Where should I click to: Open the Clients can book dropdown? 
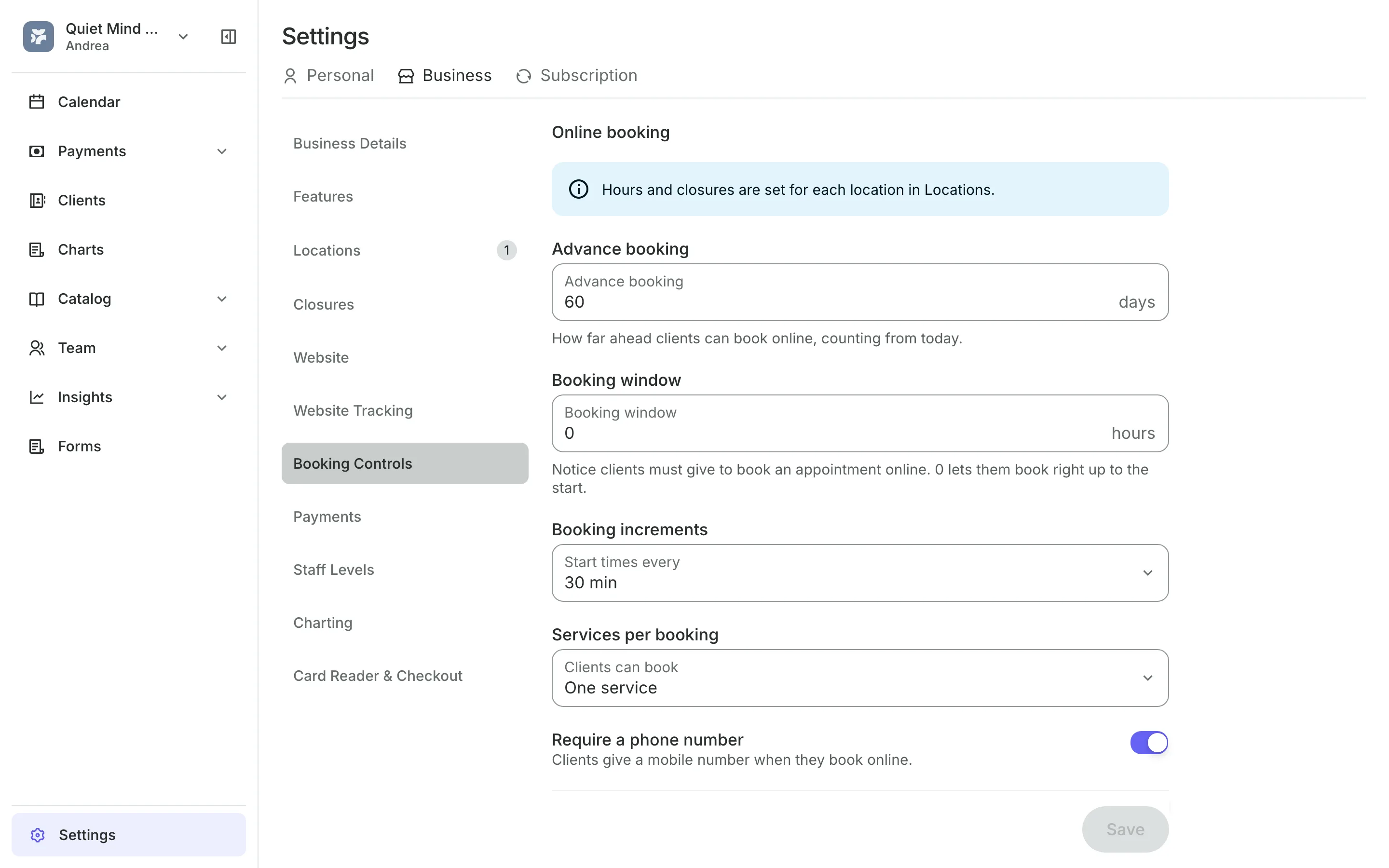pos(860,678)
